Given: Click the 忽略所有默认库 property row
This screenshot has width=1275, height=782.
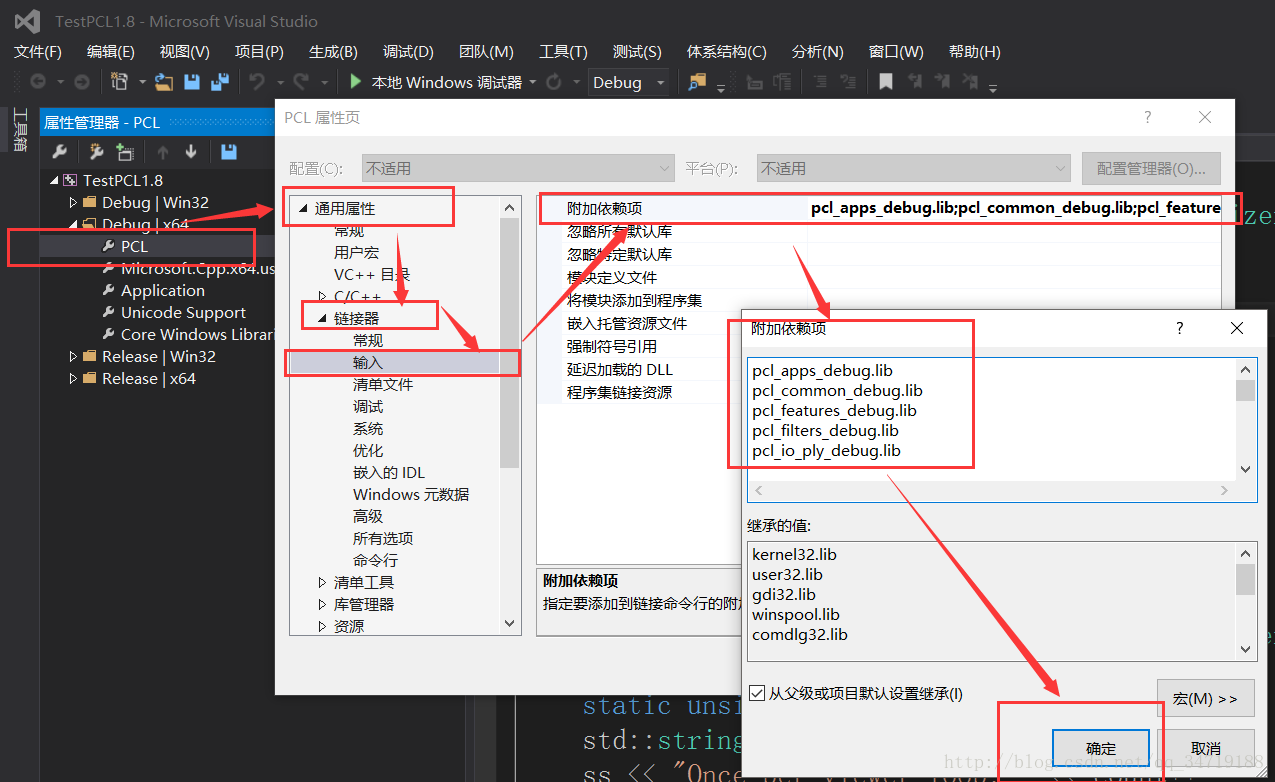Looking at the screenshot, I should tap(879, 231).
